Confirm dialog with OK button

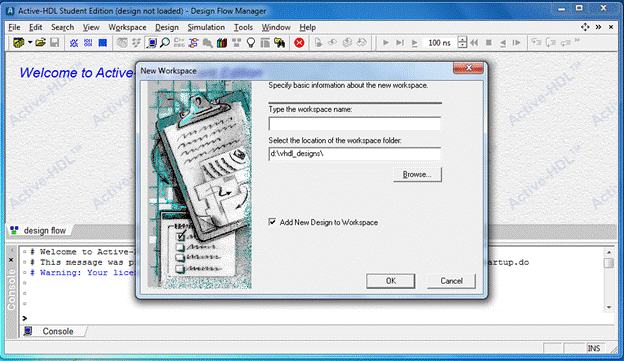tap(390, 281)
